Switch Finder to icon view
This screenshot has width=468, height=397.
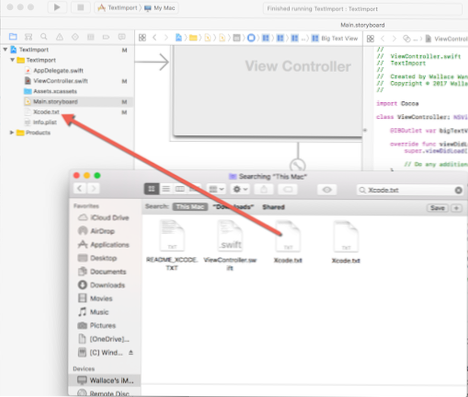click(151, 189)
